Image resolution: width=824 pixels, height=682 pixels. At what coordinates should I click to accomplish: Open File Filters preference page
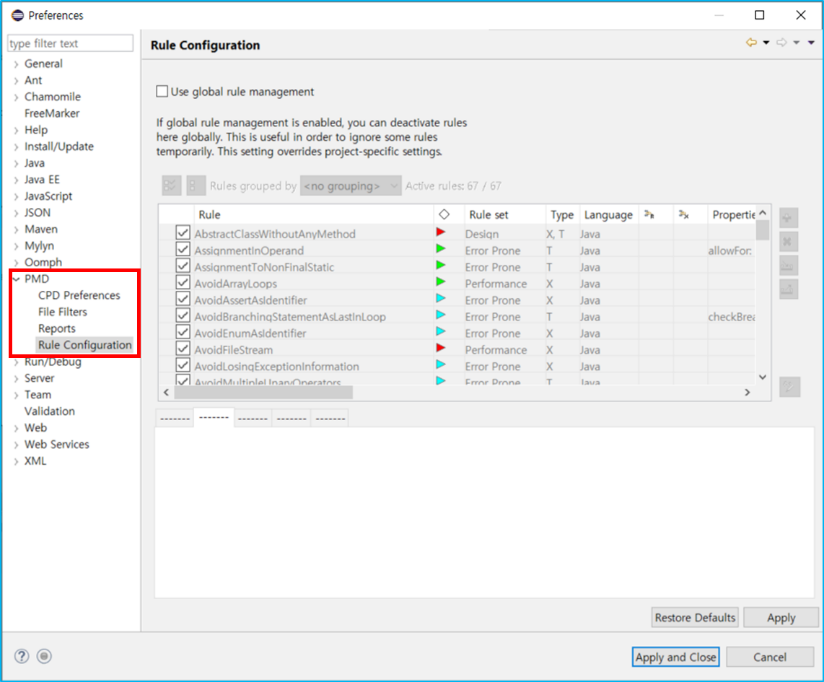pyautogui.click(x=62, y=312)
